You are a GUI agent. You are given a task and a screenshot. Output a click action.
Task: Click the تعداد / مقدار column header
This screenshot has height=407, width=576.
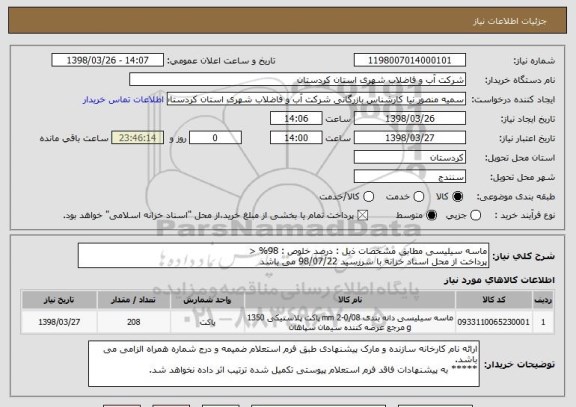(134, 300)
